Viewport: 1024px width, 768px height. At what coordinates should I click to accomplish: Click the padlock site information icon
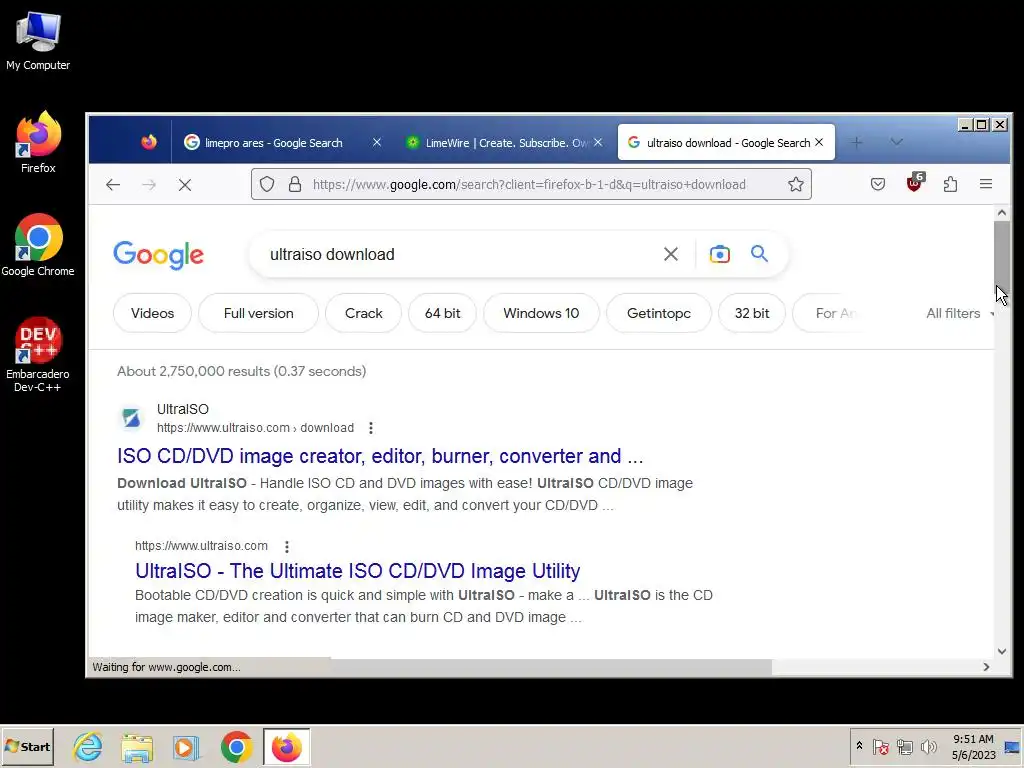tap(295, 184)
